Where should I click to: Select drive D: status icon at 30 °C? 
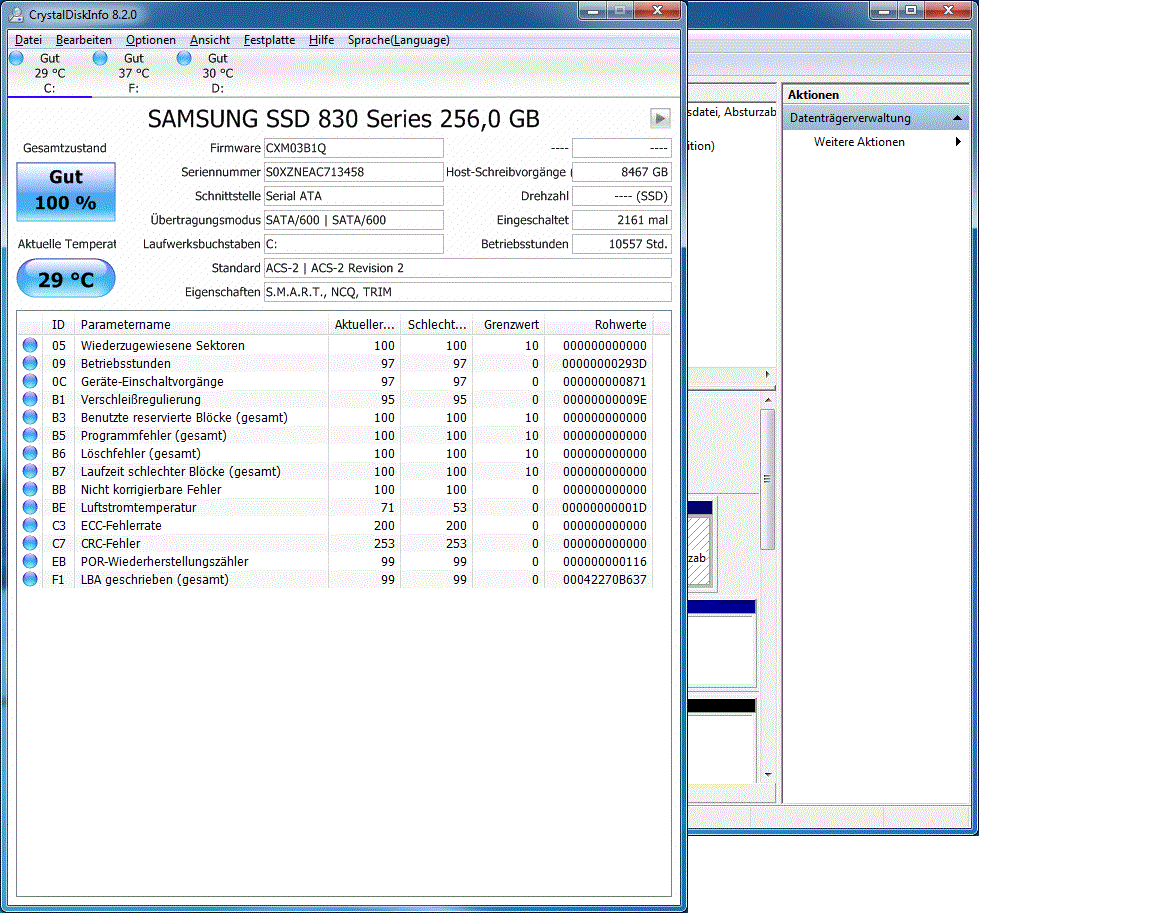[184, 58]
